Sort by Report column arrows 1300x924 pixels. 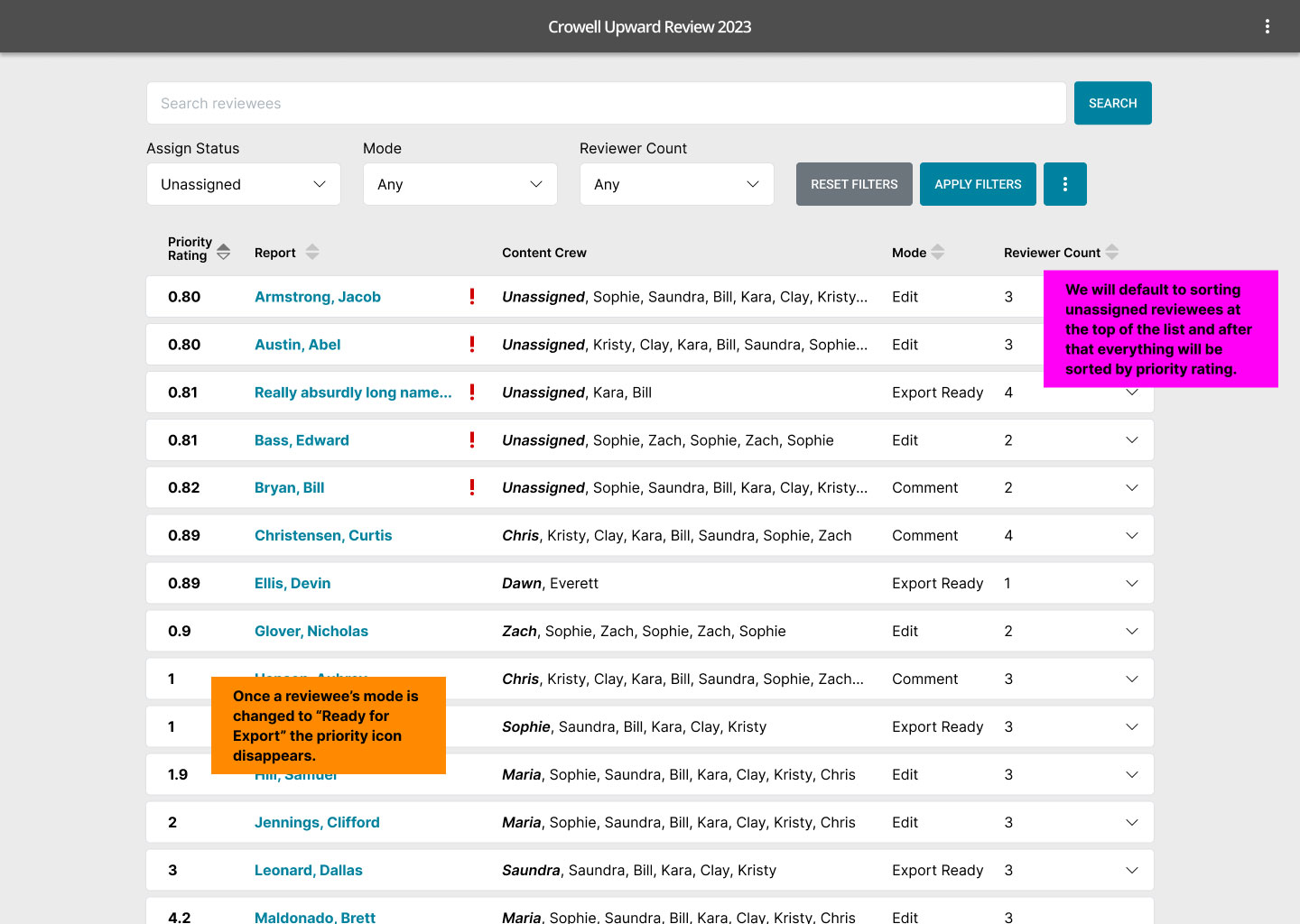pyautogui.click(x=312, y=252)
